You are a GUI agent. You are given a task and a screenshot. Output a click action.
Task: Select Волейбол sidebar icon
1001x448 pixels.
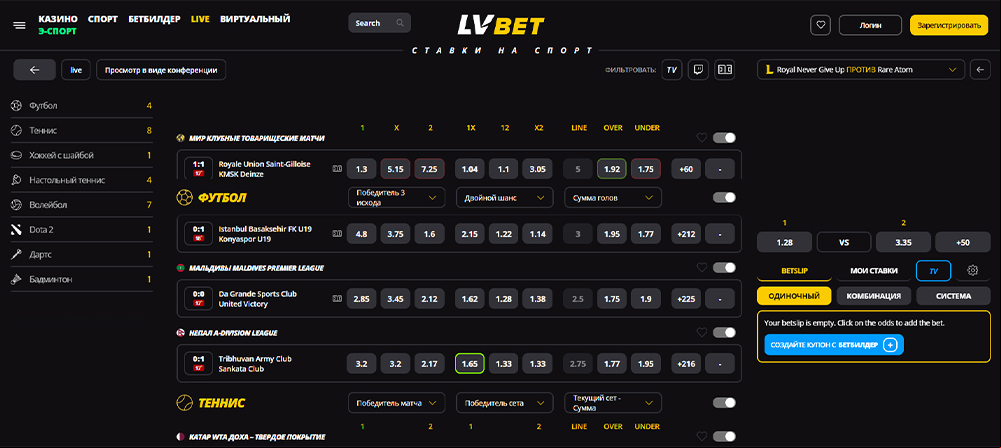17,205
